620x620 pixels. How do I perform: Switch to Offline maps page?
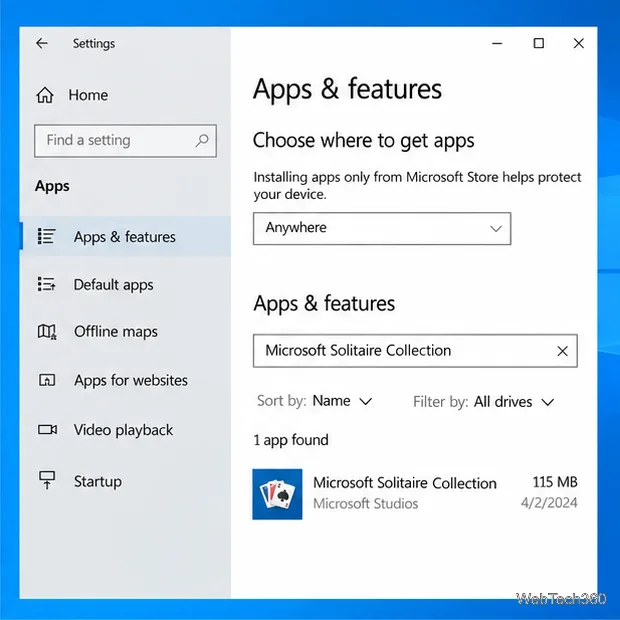click(x=116, y=331)
